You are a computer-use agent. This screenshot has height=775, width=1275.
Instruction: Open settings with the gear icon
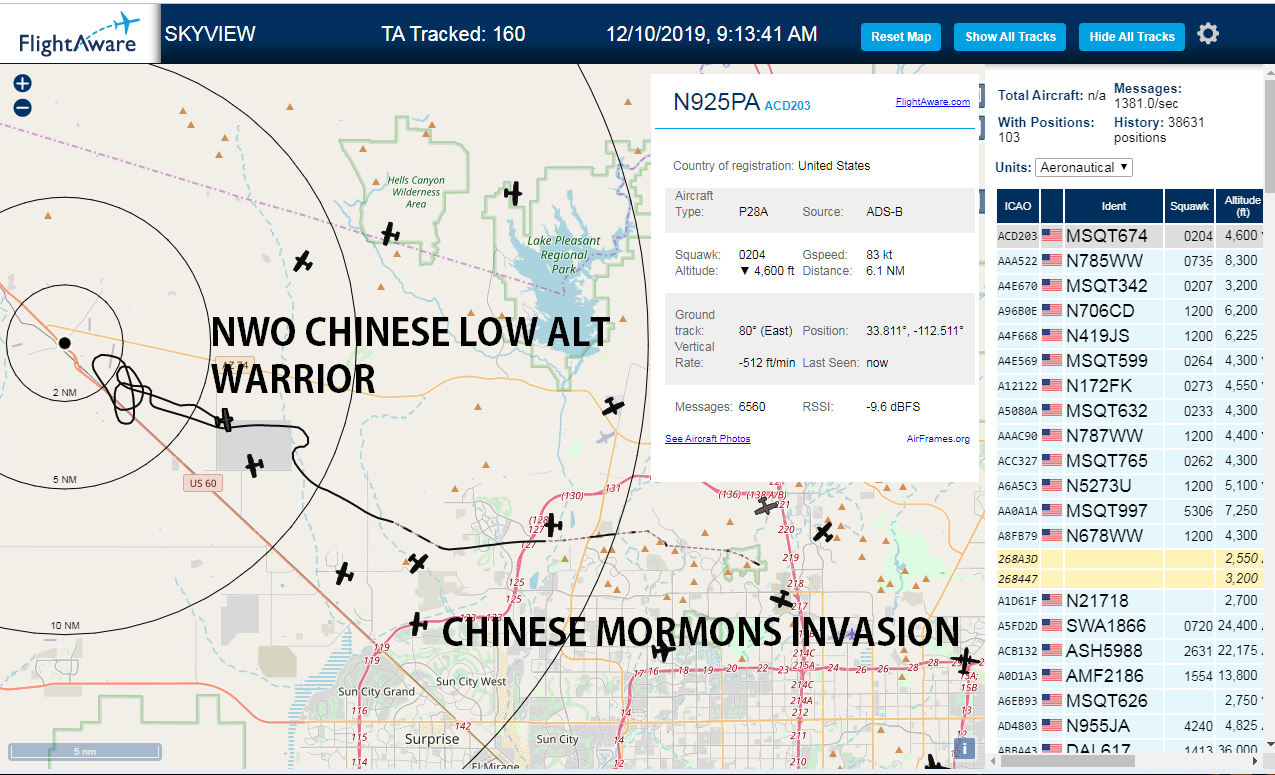pyautogui.click(x=1208, y=34)
